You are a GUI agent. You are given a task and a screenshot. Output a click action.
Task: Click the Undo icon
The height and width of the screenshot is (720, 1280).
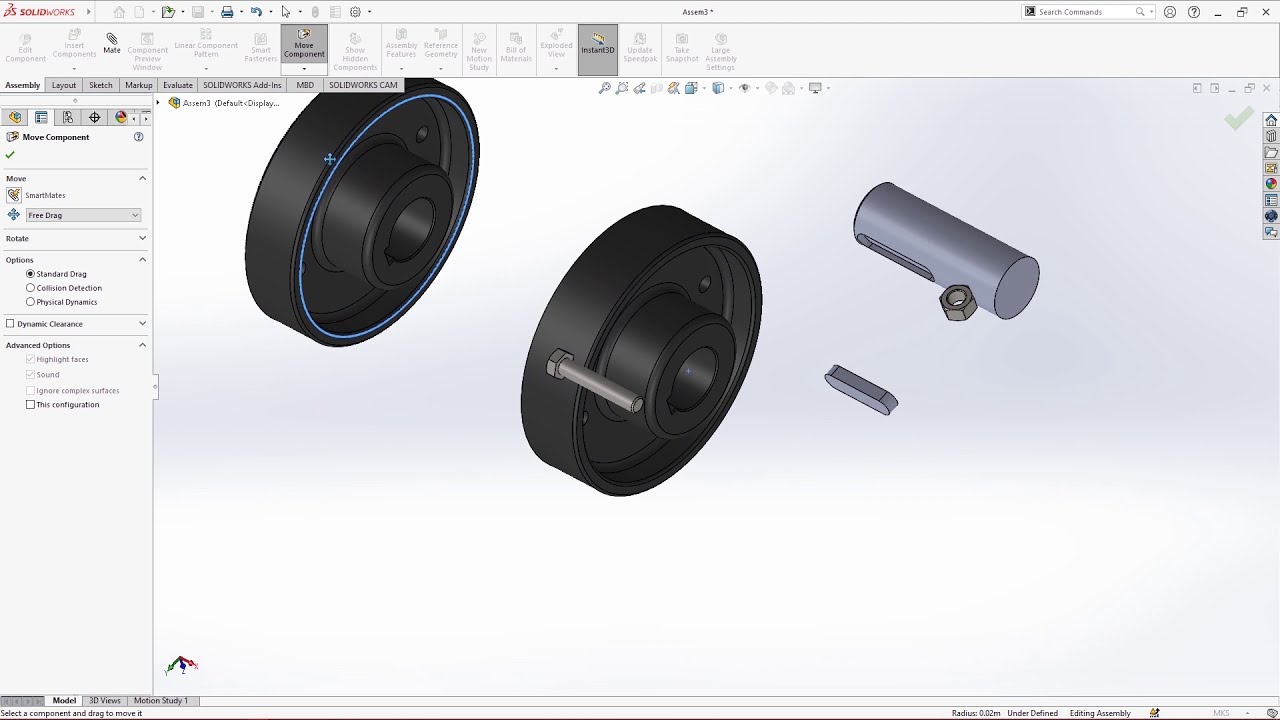(256, 12)
